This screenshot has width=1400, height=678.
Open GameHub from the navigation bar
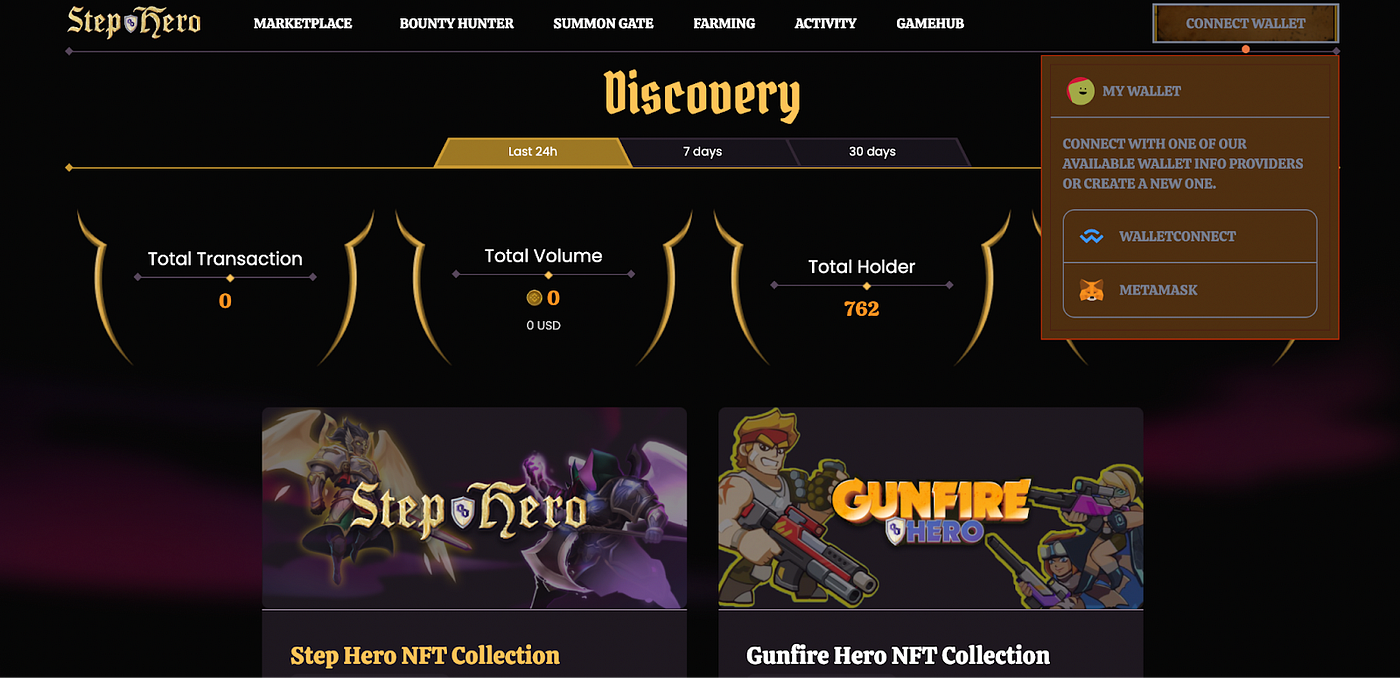point(930,23)
